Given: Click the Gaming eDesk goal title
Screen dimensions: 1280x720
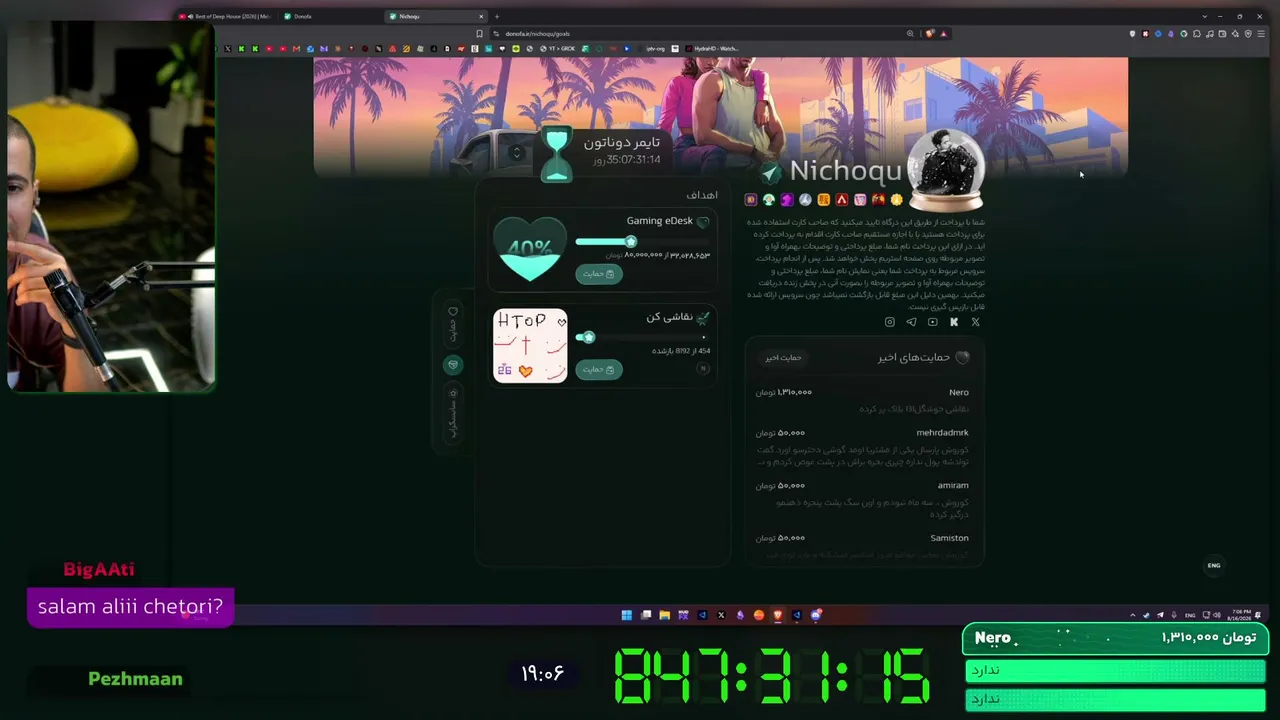Looking at the screenshot, I should 659,221.
